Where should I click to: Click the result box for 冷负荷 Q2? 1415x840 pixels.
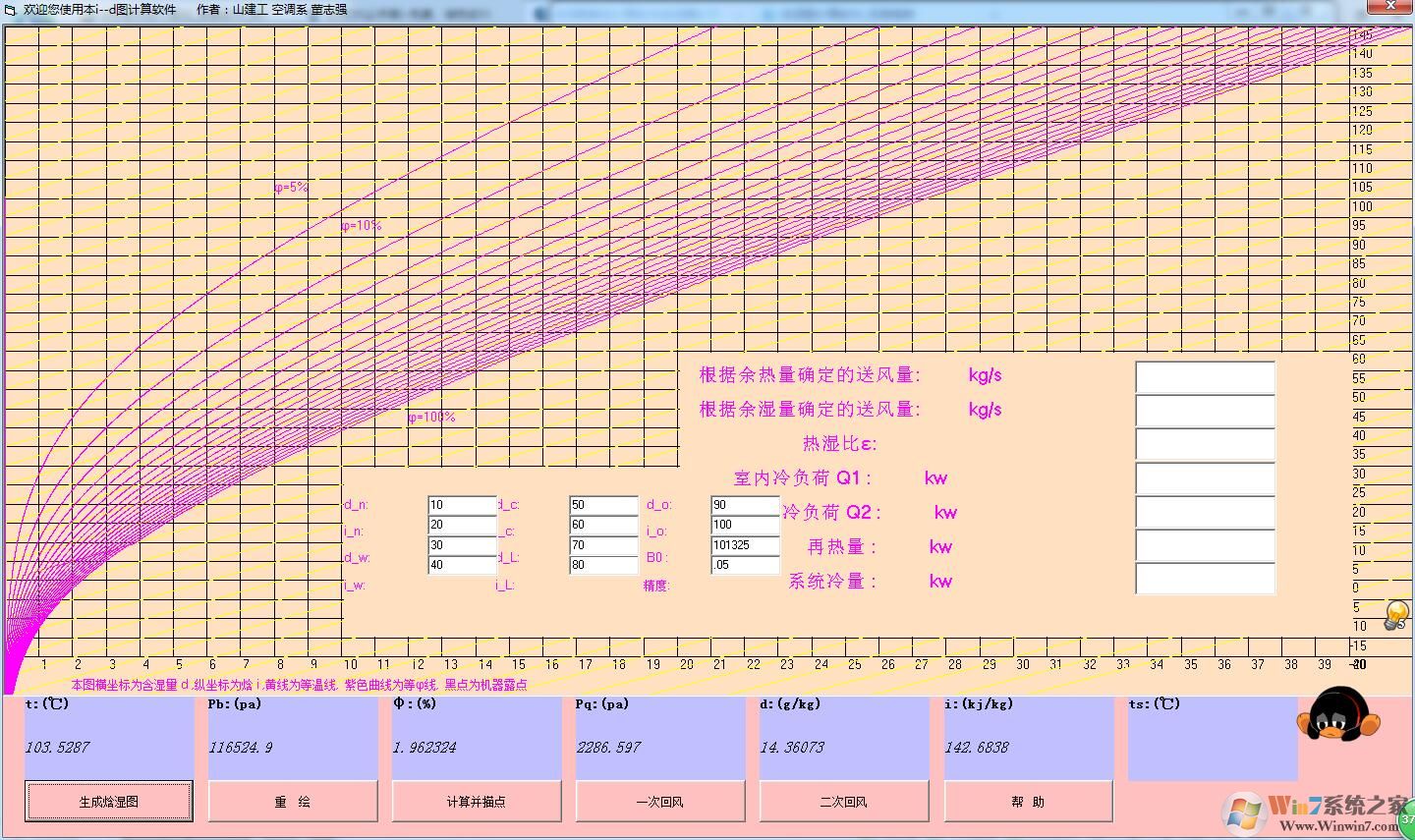(x=1205, y=512)
